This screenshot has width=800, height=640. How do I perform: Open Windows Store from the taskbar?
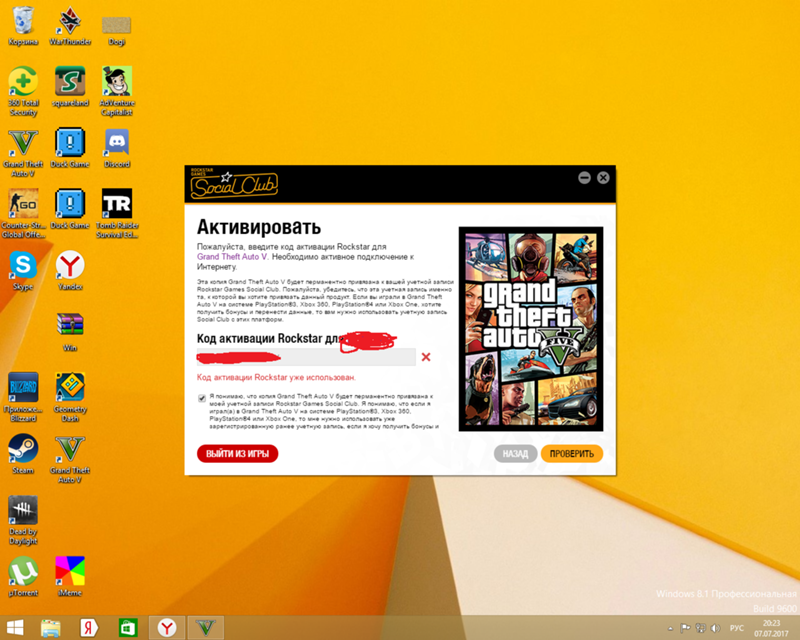click(x=128, y=628)
